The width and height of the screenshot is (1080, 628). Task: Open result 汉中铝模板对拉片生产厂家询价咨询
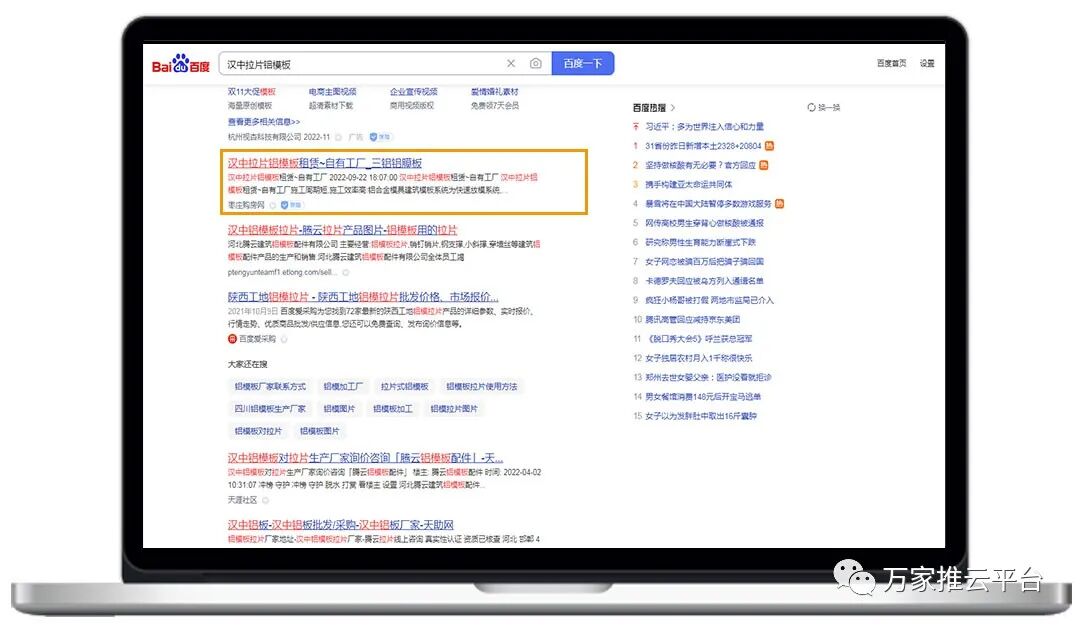point(365,458)
